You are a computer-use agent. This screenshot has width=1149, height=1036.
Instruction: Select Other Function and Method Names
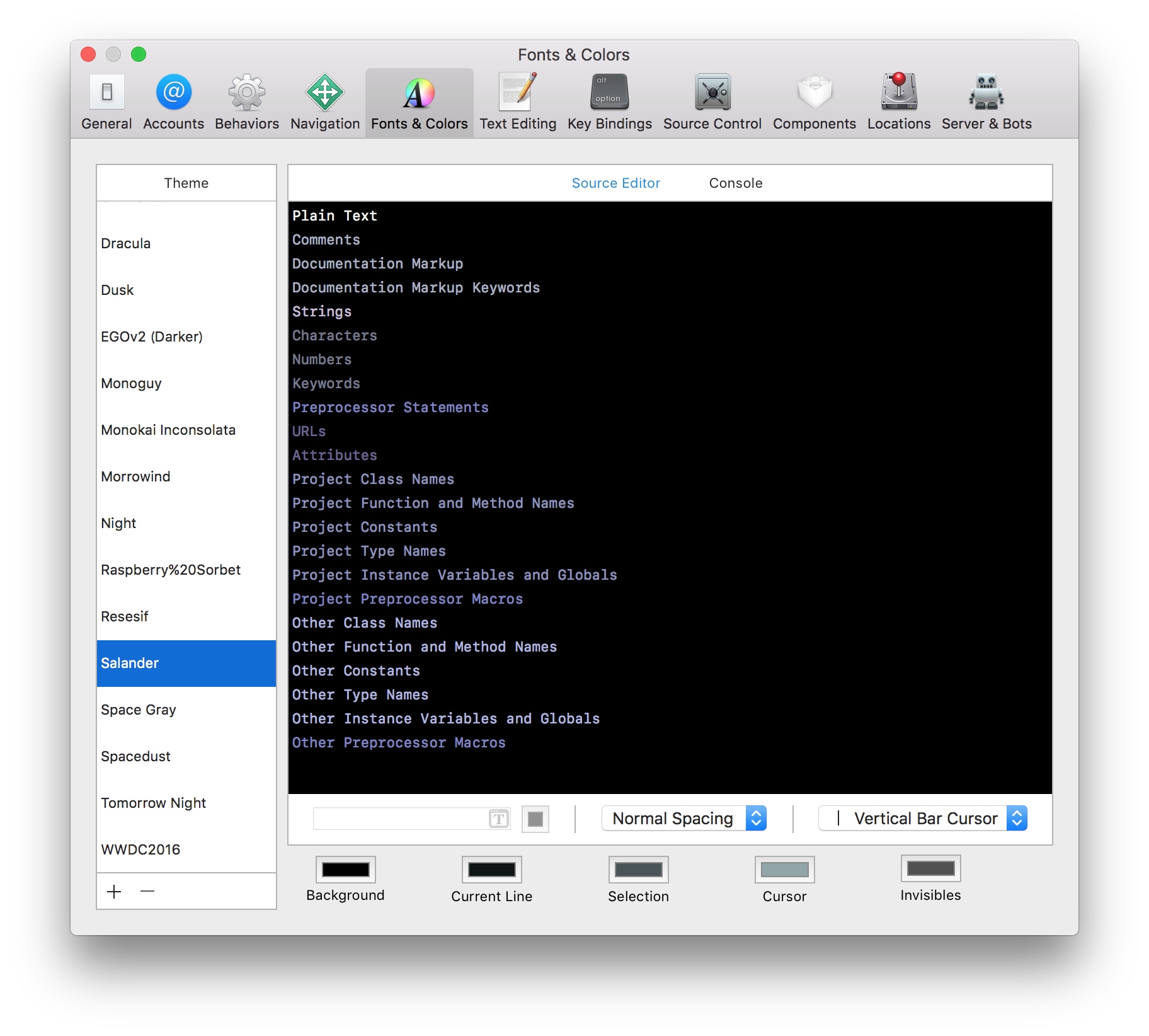coord(670,647)
